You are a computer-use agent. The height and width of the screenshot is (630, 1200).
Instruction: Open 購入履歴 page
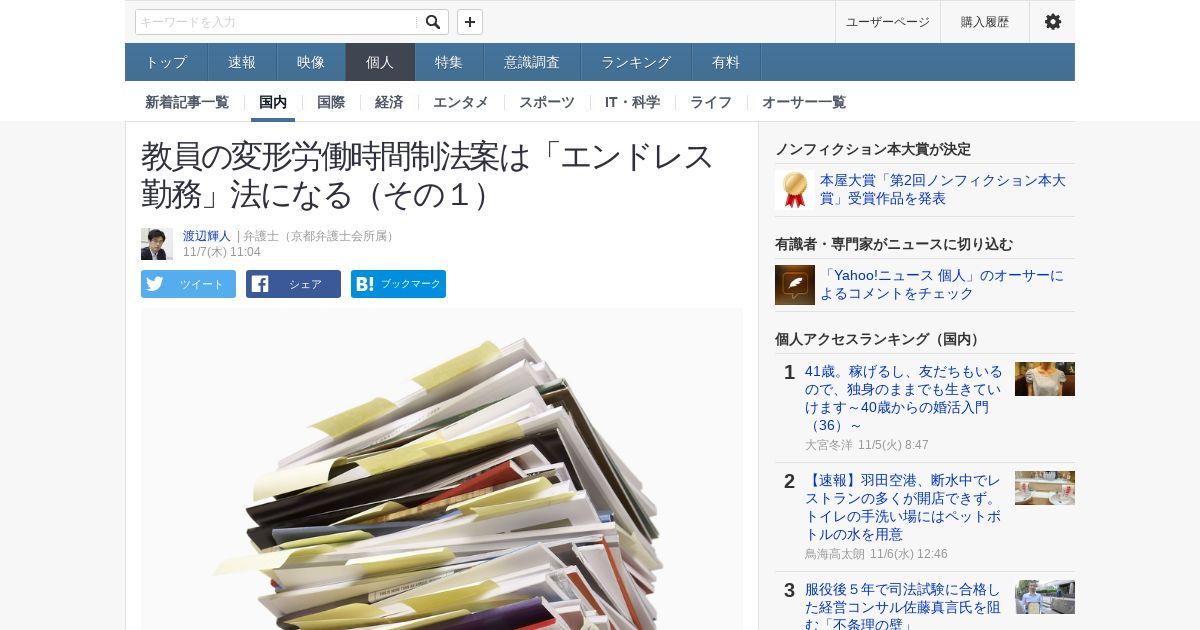point(985,22)
